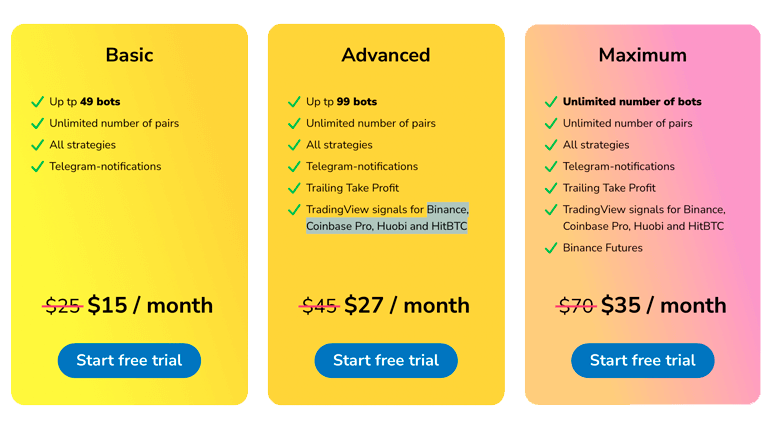Click checkmark next to Advanced Trailing Take Profit
The image size is (768, 430).
(x=294, y=188)
